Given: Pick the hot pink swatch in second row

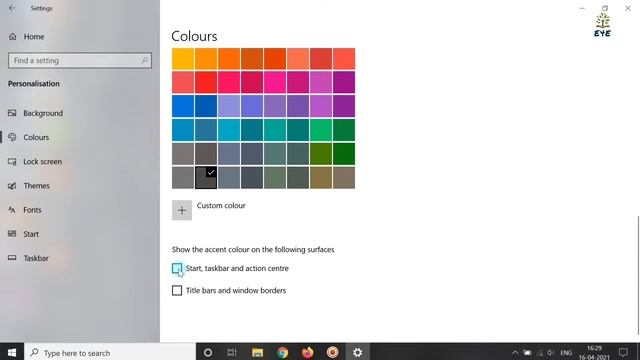Looking at the screenshot, I should [x=275, y=82].
